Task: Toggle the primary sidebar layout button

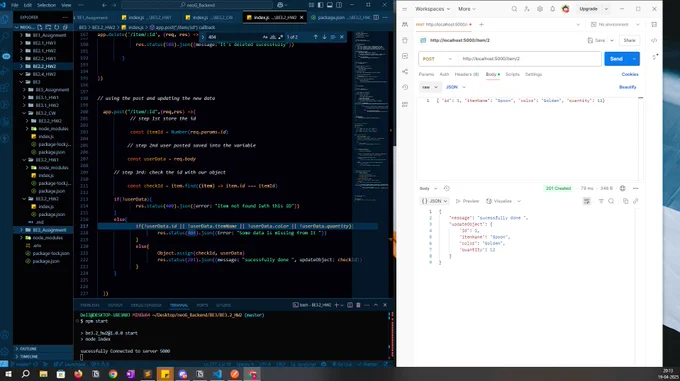Action: [x=320, y=5]
